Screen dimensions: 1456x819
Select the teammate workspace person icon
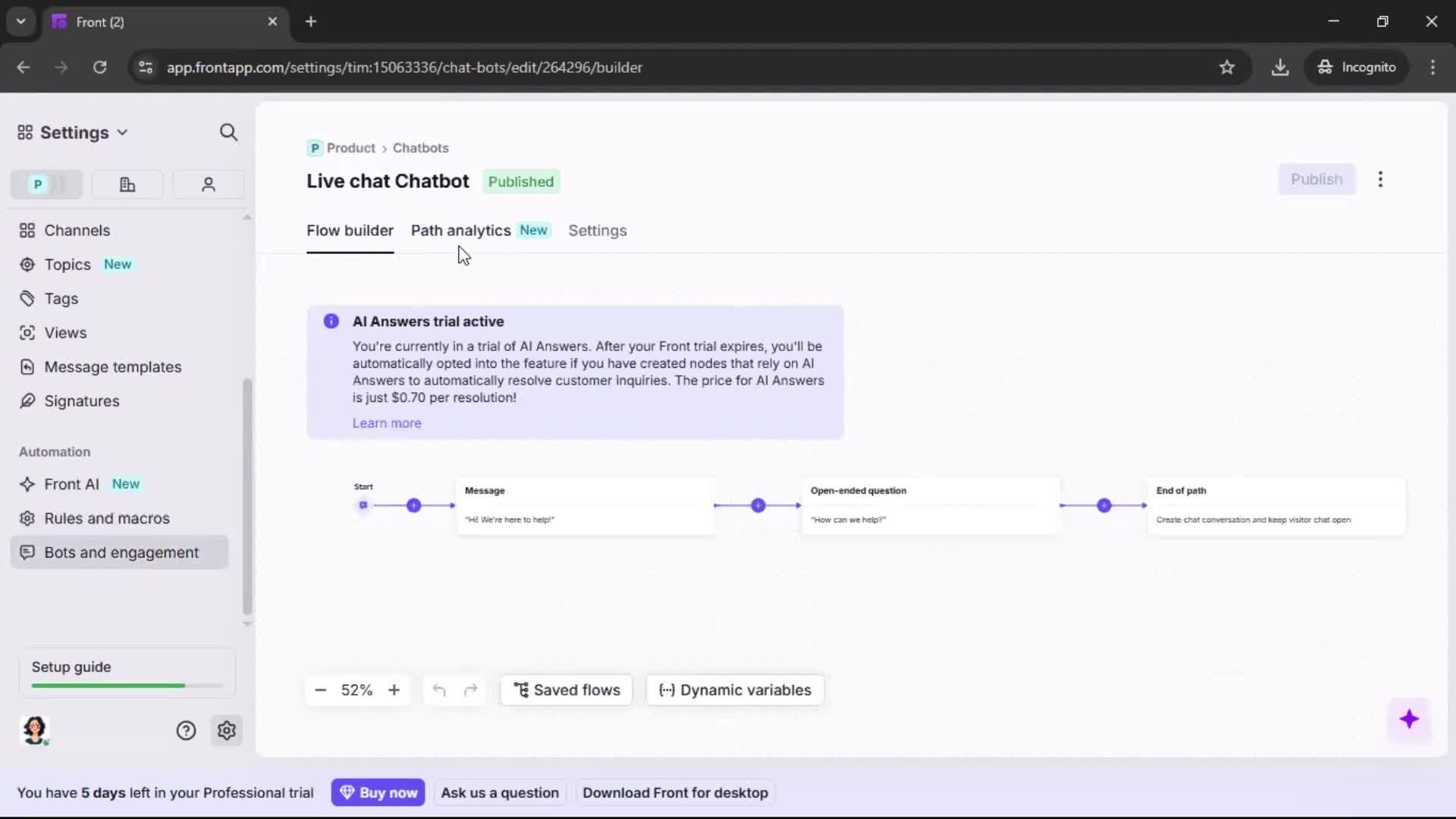209,184
